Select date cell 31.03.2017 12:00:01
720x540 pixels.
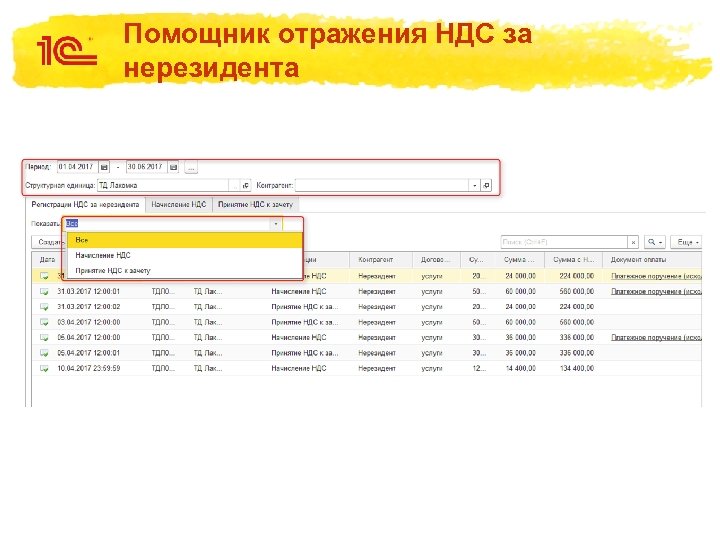coord(89,292)
